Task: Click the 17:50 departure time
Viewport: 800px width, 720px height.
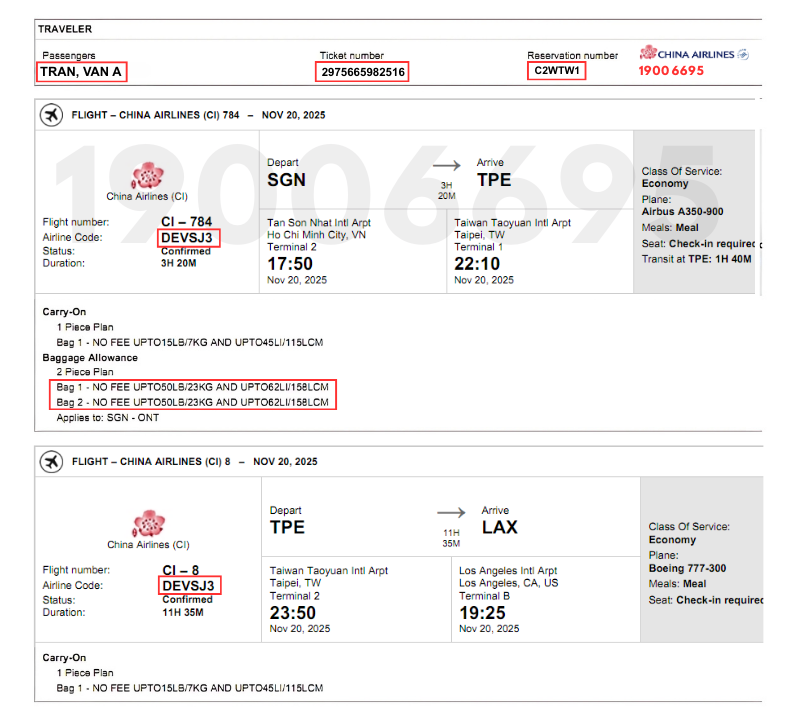Action: (x=290, y=264)
